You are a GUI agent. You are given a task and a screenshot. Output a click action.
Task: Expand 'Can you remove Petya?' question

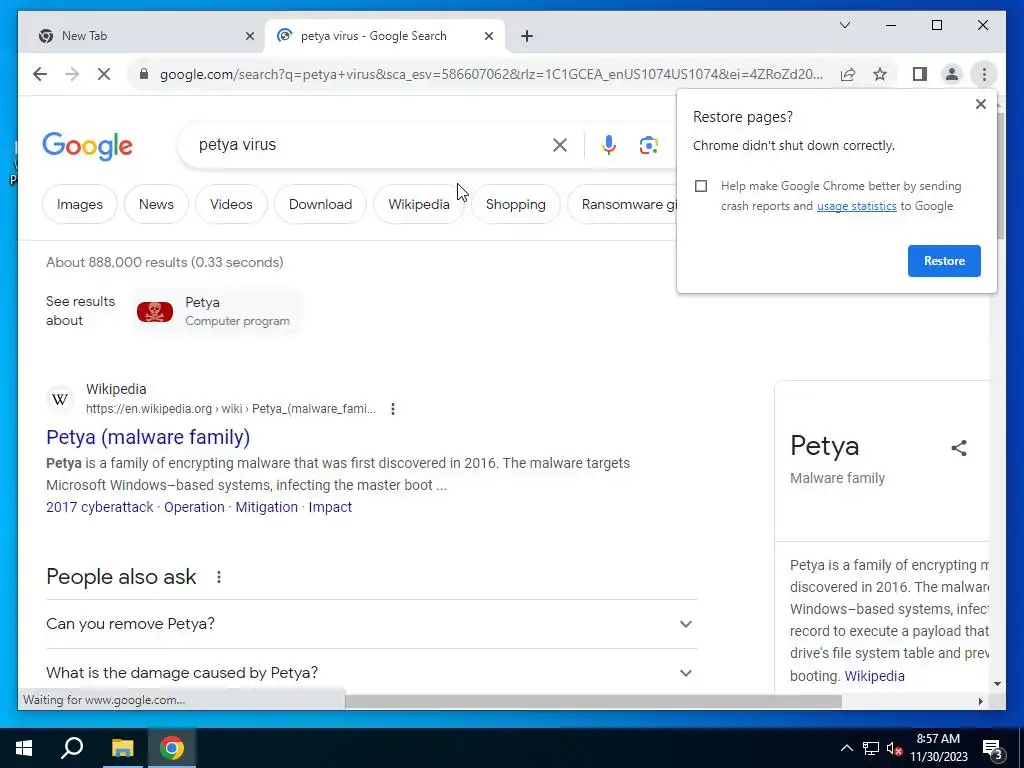(372, 624)
